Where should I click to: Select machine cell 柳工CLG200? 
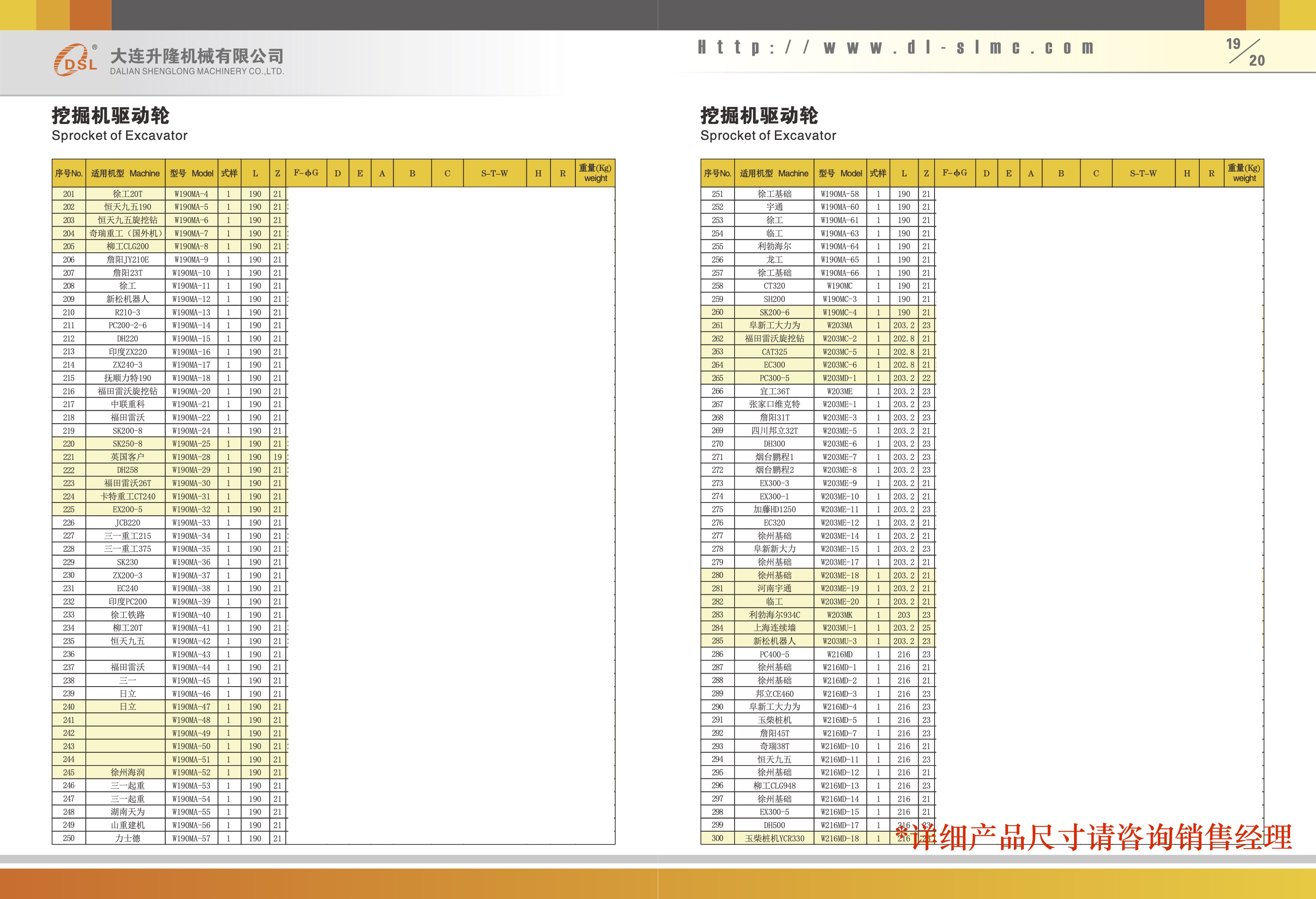[x=126, y=246]
